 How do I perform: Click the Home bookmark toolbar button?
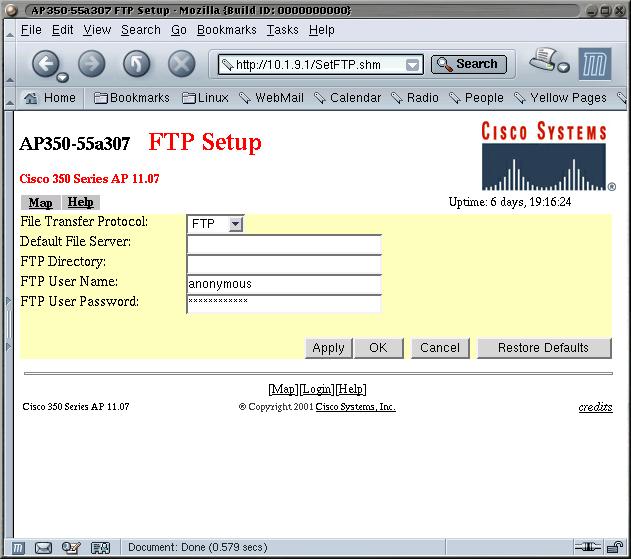click(49, 98)
